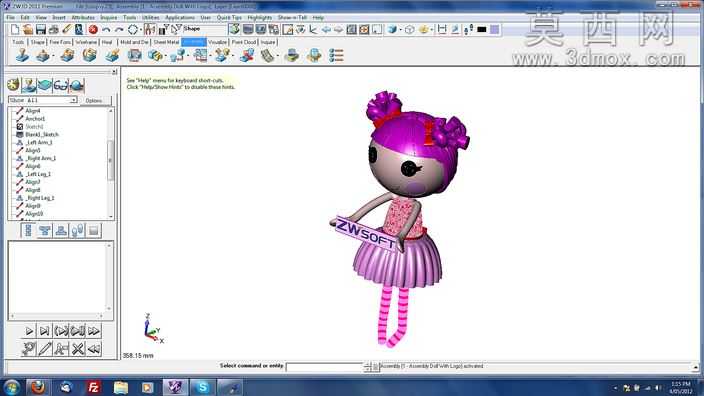Click the pencil edit feature icon
The width and height of the screenshot is (704, 396).
(x=45, y=349)
